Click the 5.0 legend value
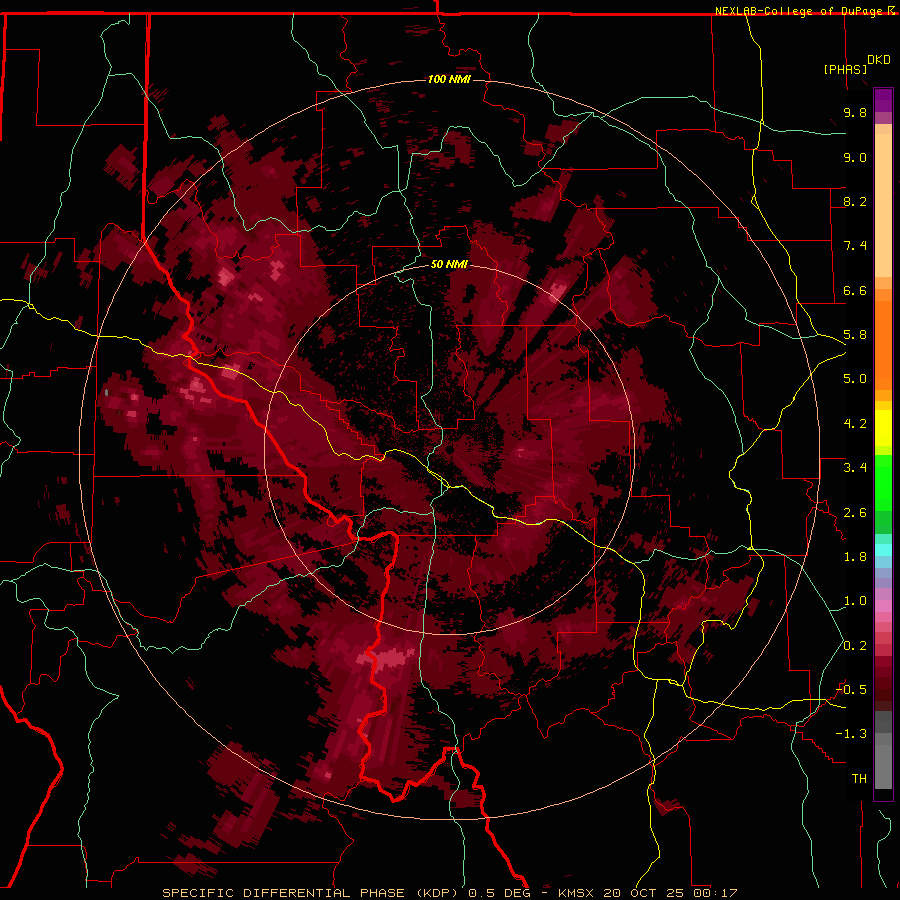 855,379
